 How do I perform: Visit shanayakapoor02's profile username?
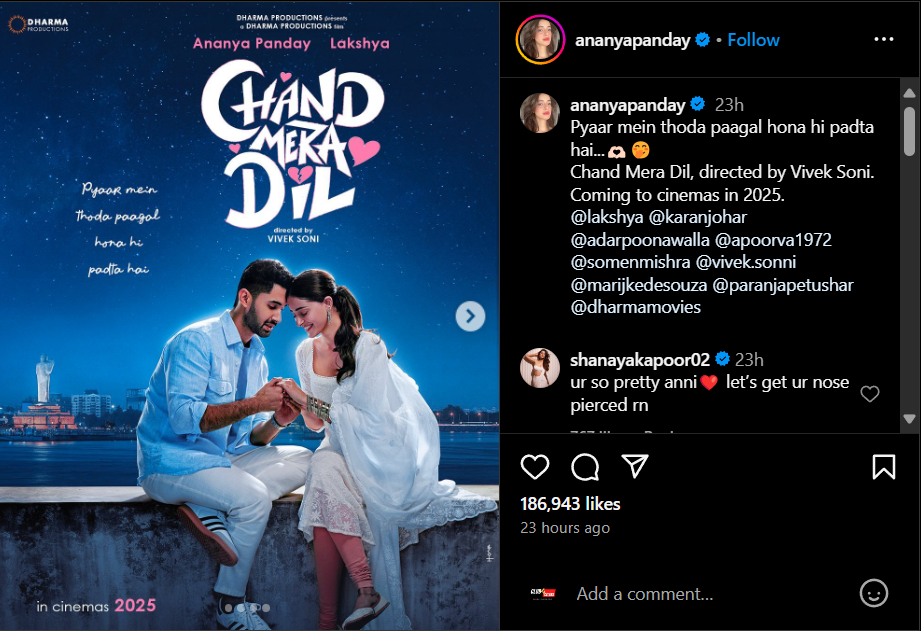(x=640, y=360)
